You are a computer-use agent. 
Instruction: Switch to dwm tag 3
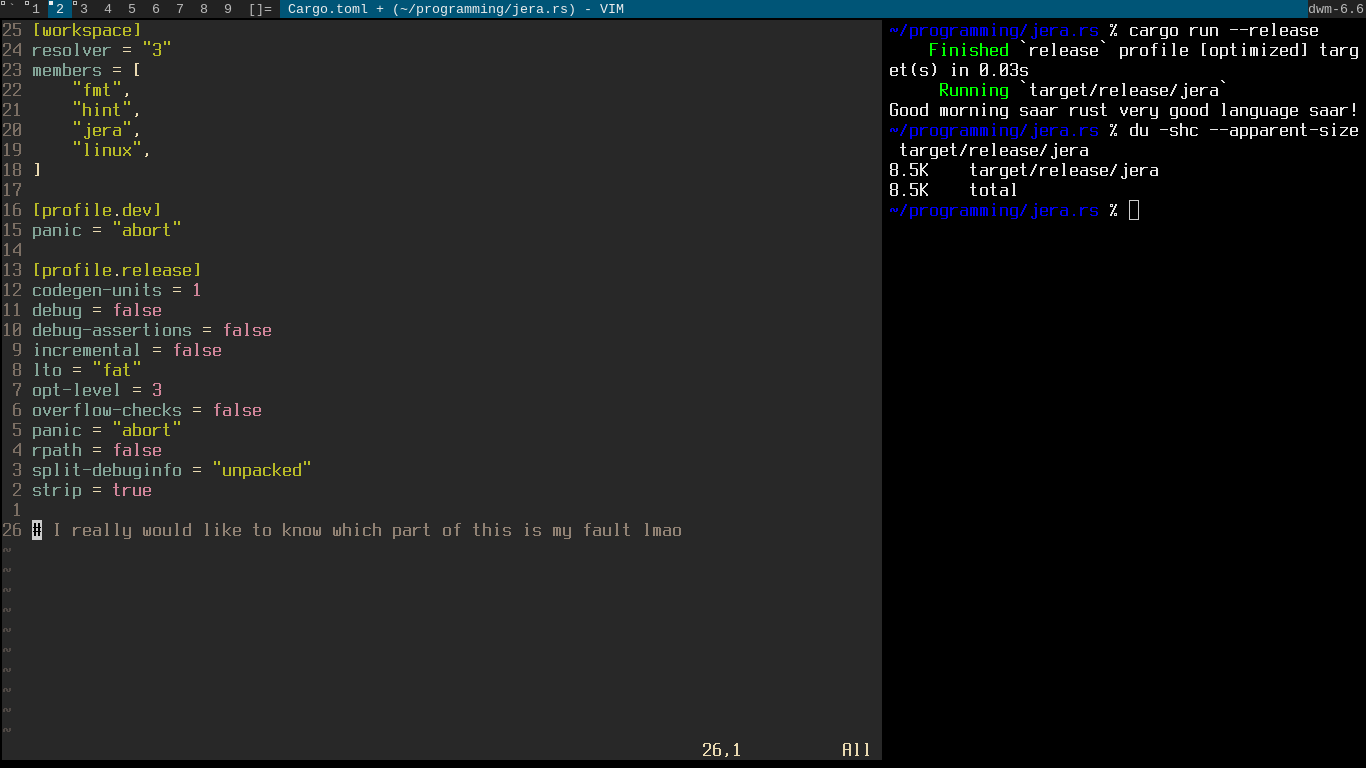[84, 9]
